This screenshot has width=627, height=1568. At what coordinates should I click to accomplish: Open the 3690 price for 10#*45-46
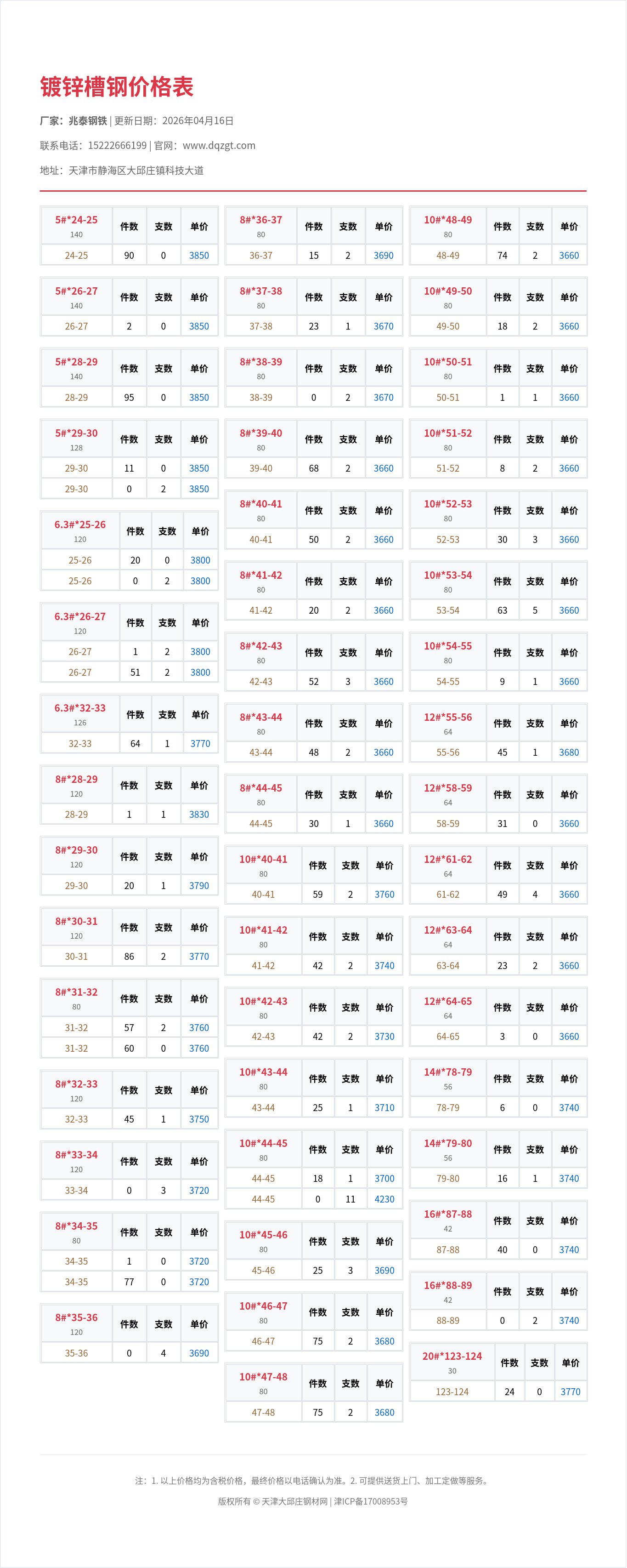coord(384,1270)
